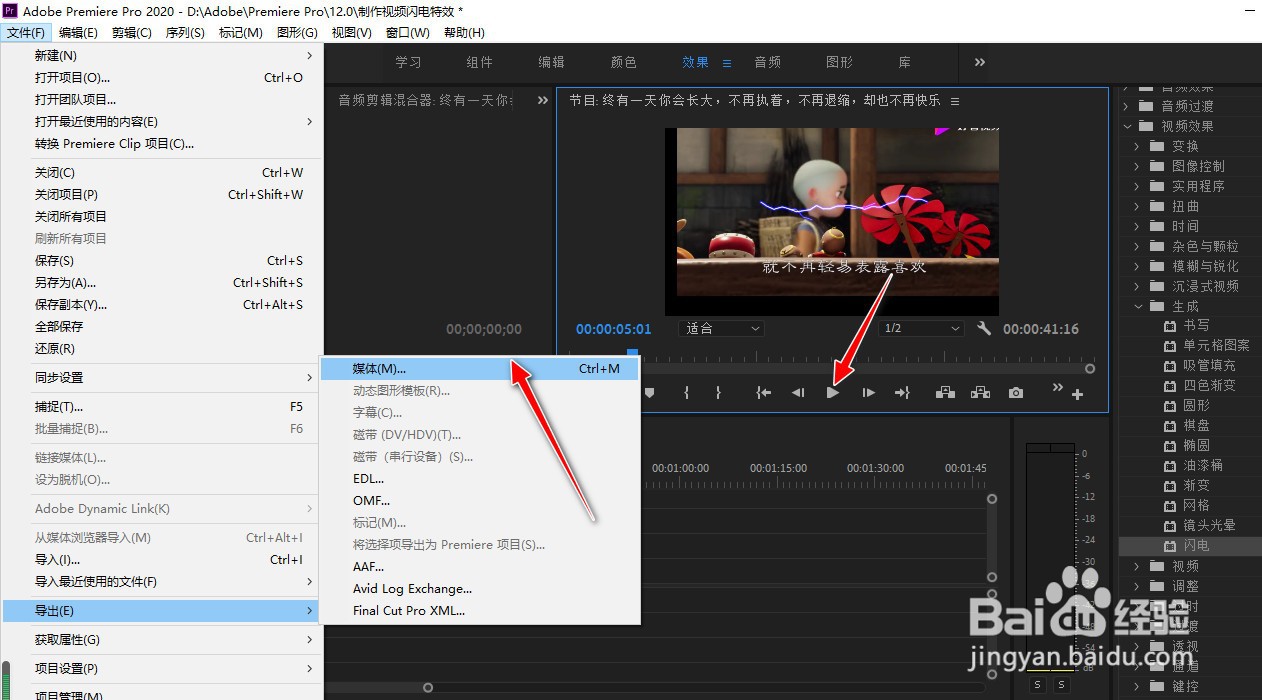Expand the 图像控制 effects folder

click(1137, 166)
